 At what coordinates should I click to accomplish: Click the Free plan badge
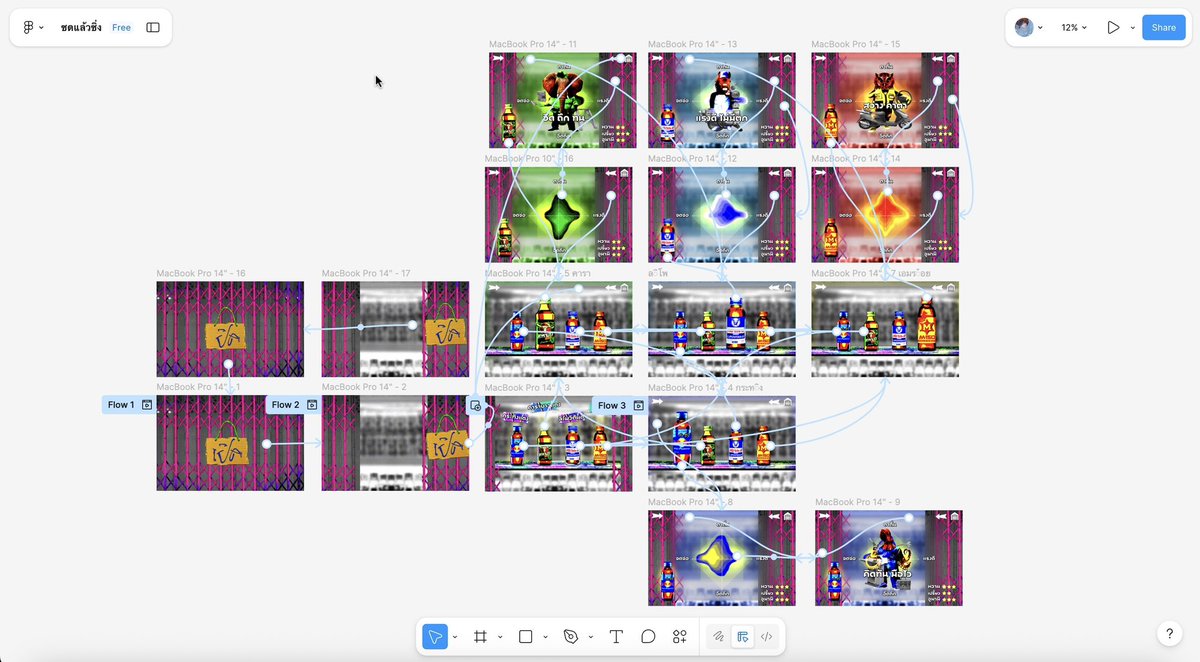pos(121,28)
